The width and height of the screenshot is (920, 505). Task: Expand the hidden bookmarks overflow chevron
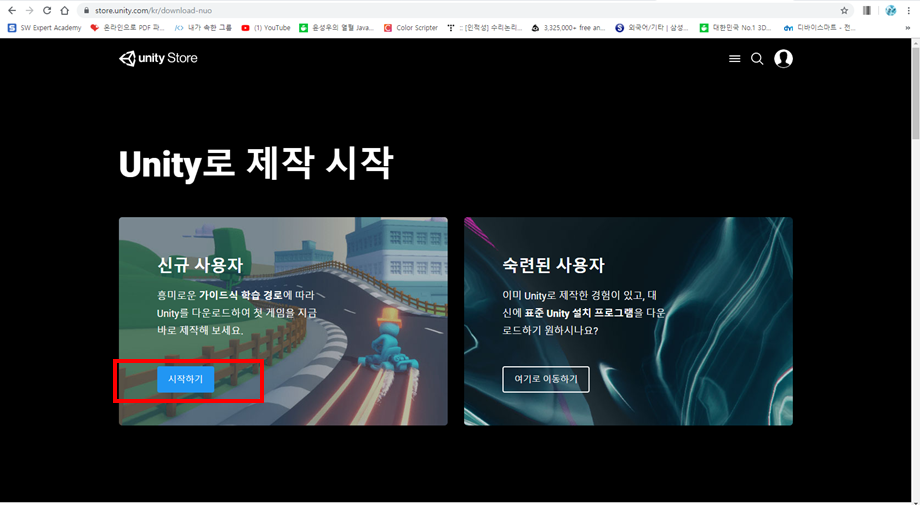point(908,28)
